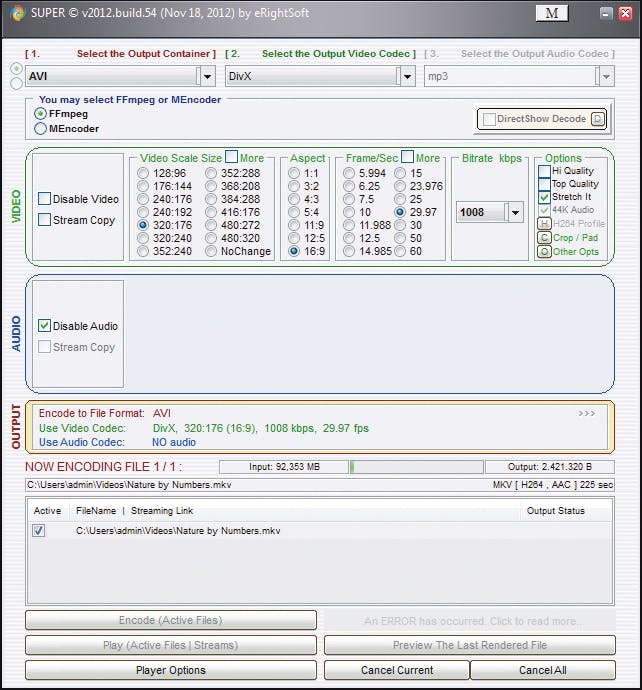
Task: Set frame rate to 14.985
Action: (x=349, y=251)
